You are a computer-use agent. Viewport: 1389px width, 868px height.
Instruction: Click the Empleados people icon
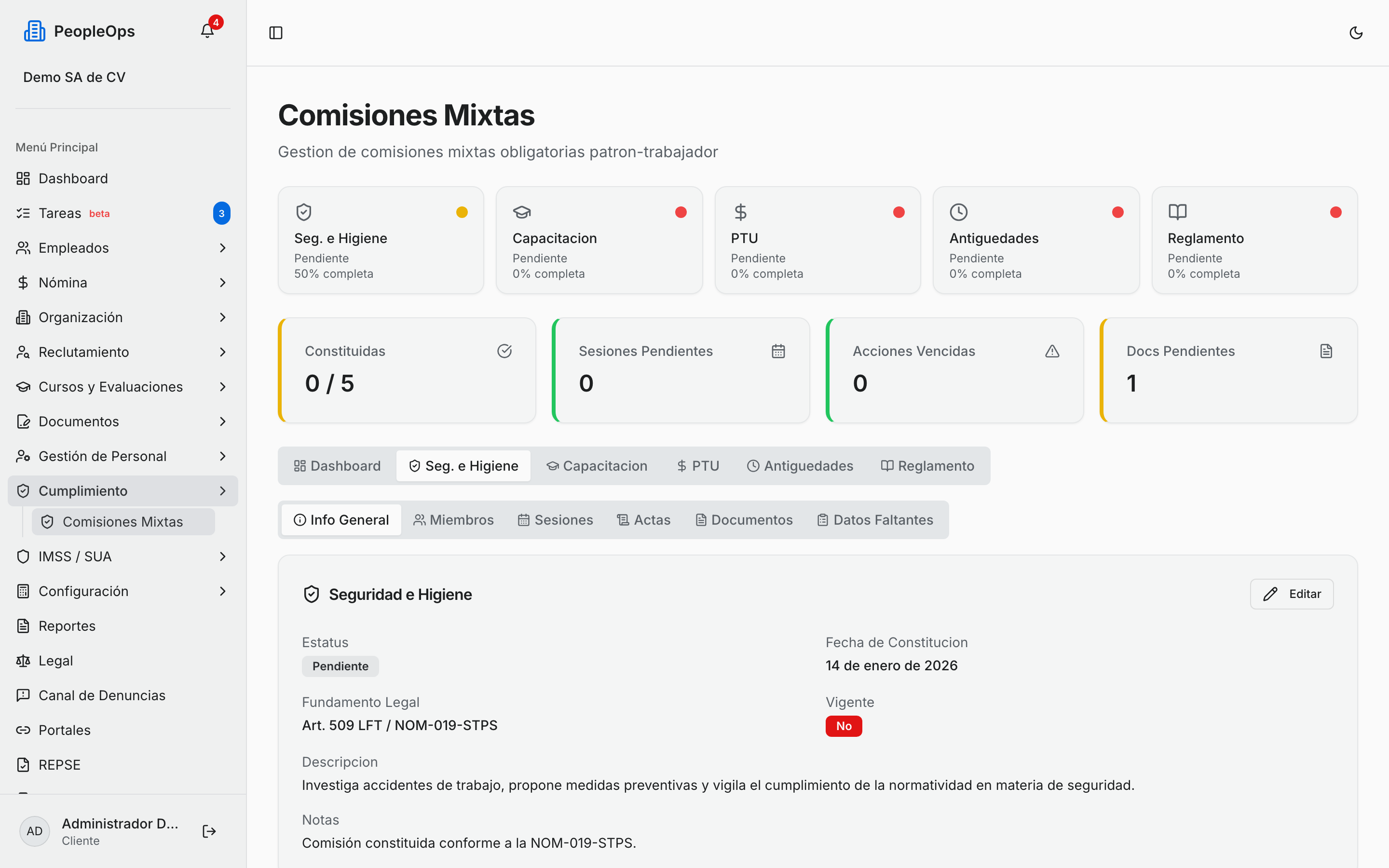23,248
